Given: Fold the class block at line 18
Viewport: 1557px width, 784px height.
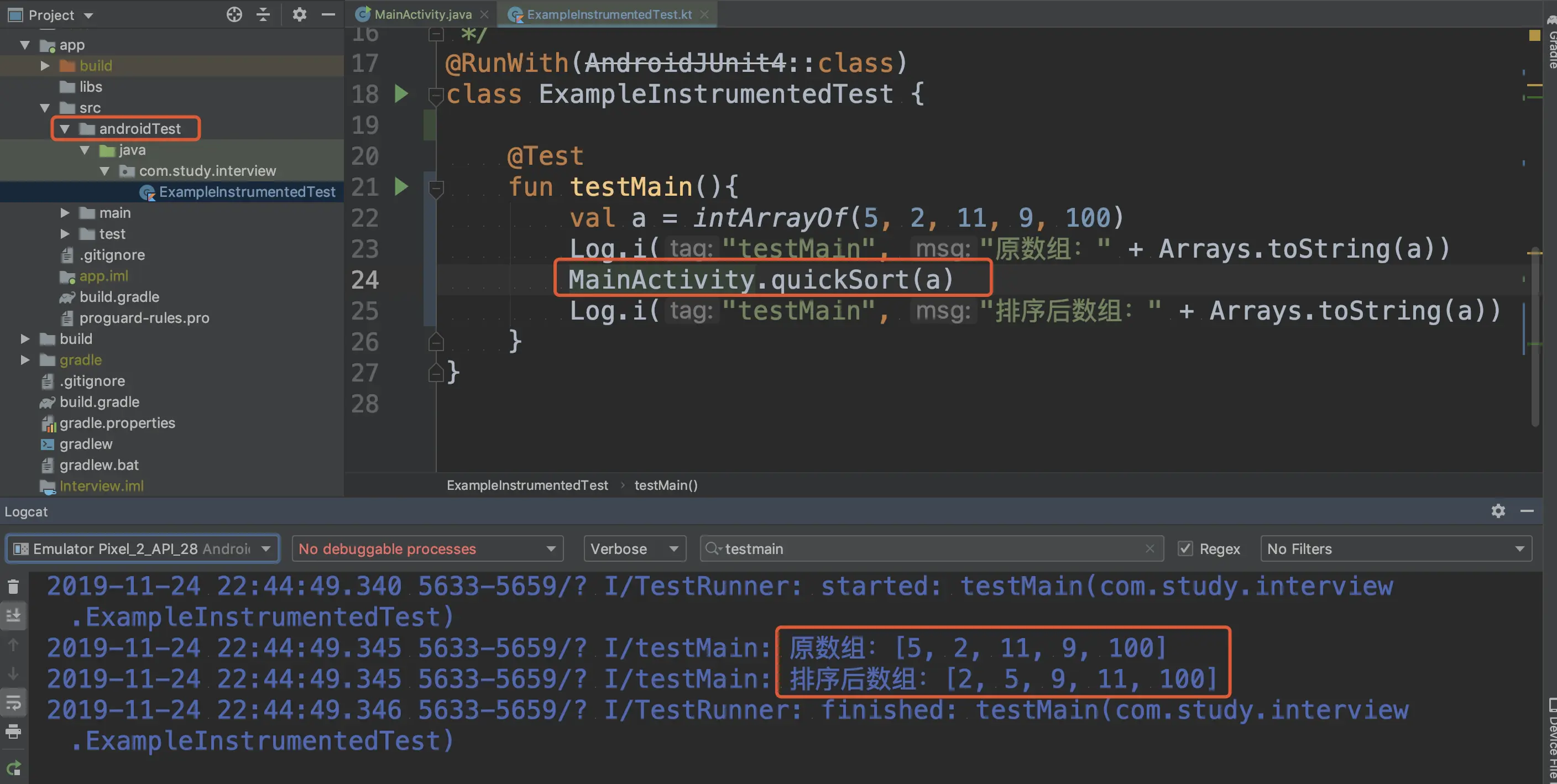Looking at the screenshot, I should [436, 95].
